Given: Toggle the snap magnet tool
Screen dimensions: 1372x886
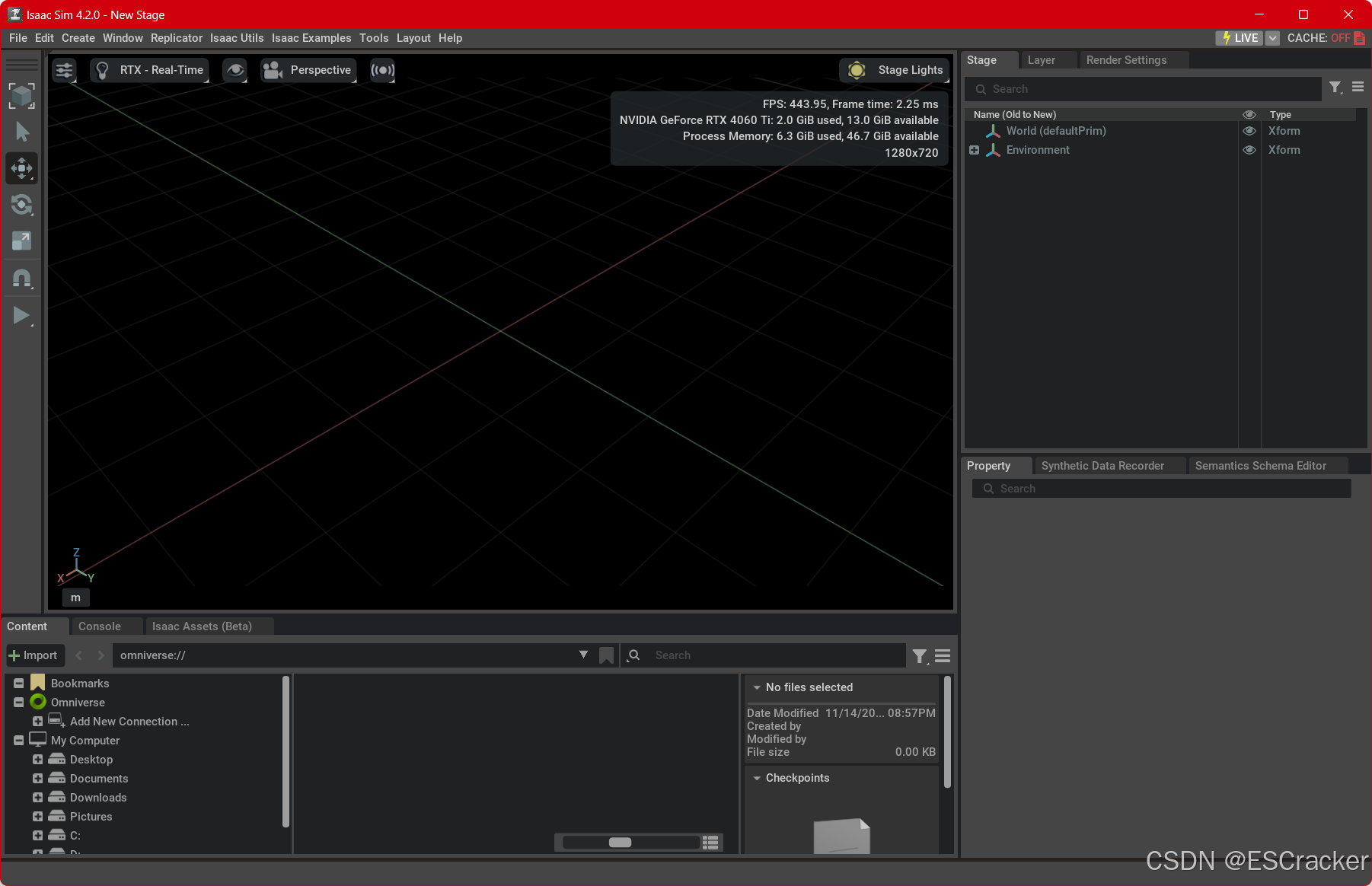Looking at the screenshot, I should (x=22, y=278).
